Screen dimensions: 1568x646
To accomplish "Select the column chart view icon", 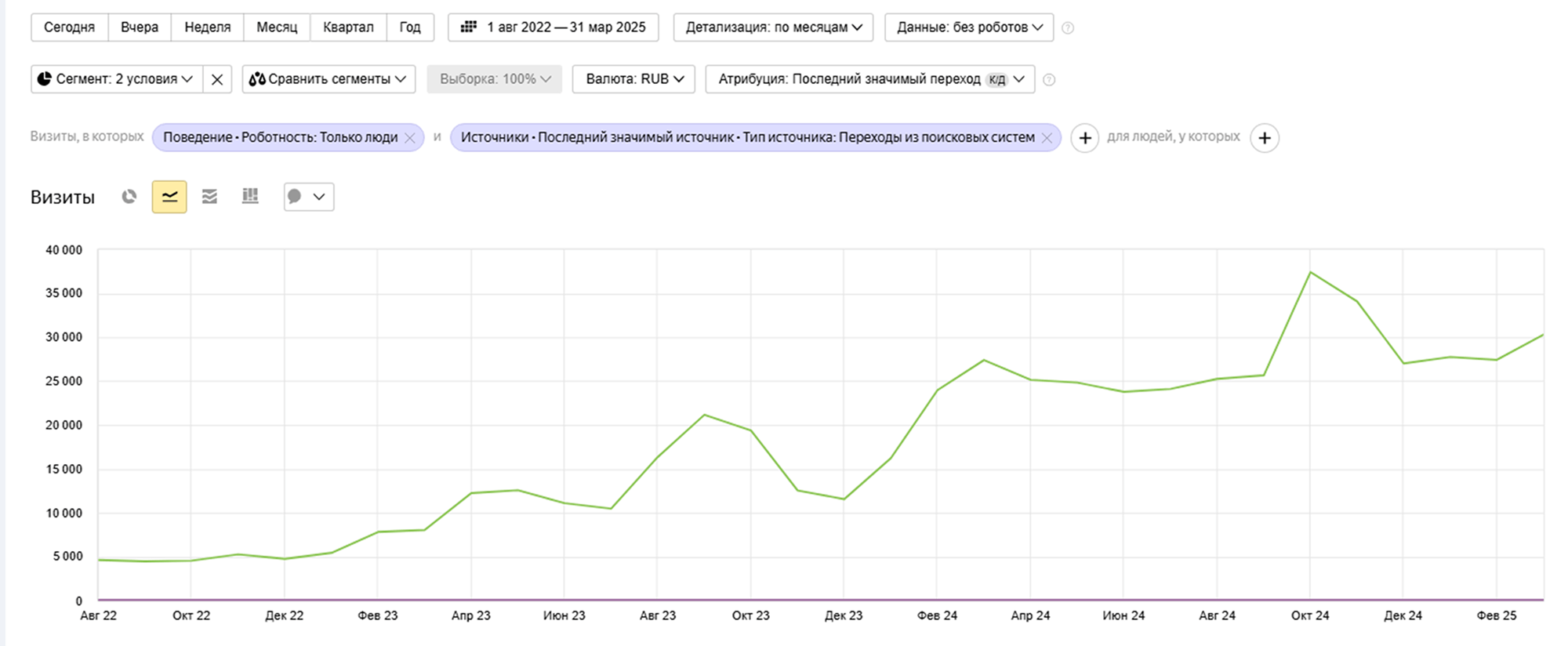I will (250, 196).
